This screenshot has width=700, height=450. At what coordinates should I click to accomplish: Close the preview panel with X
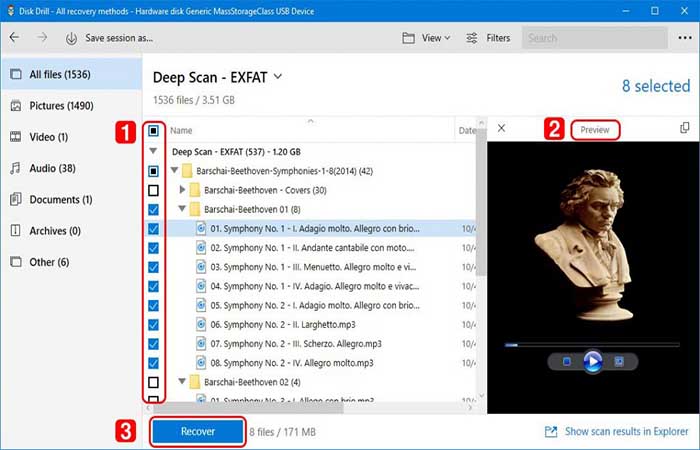501,129
